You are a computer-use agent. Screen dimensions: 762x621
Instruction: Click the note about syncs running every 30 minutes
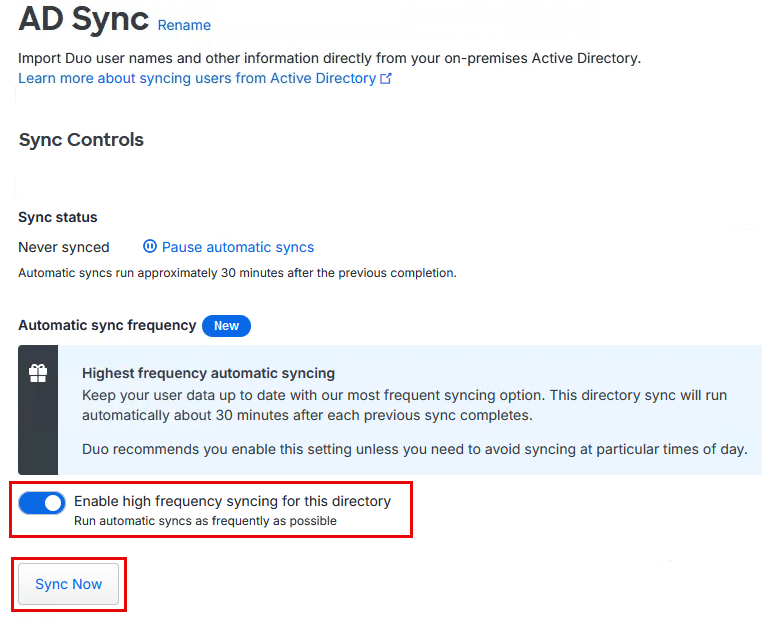[x=237, y=272]
